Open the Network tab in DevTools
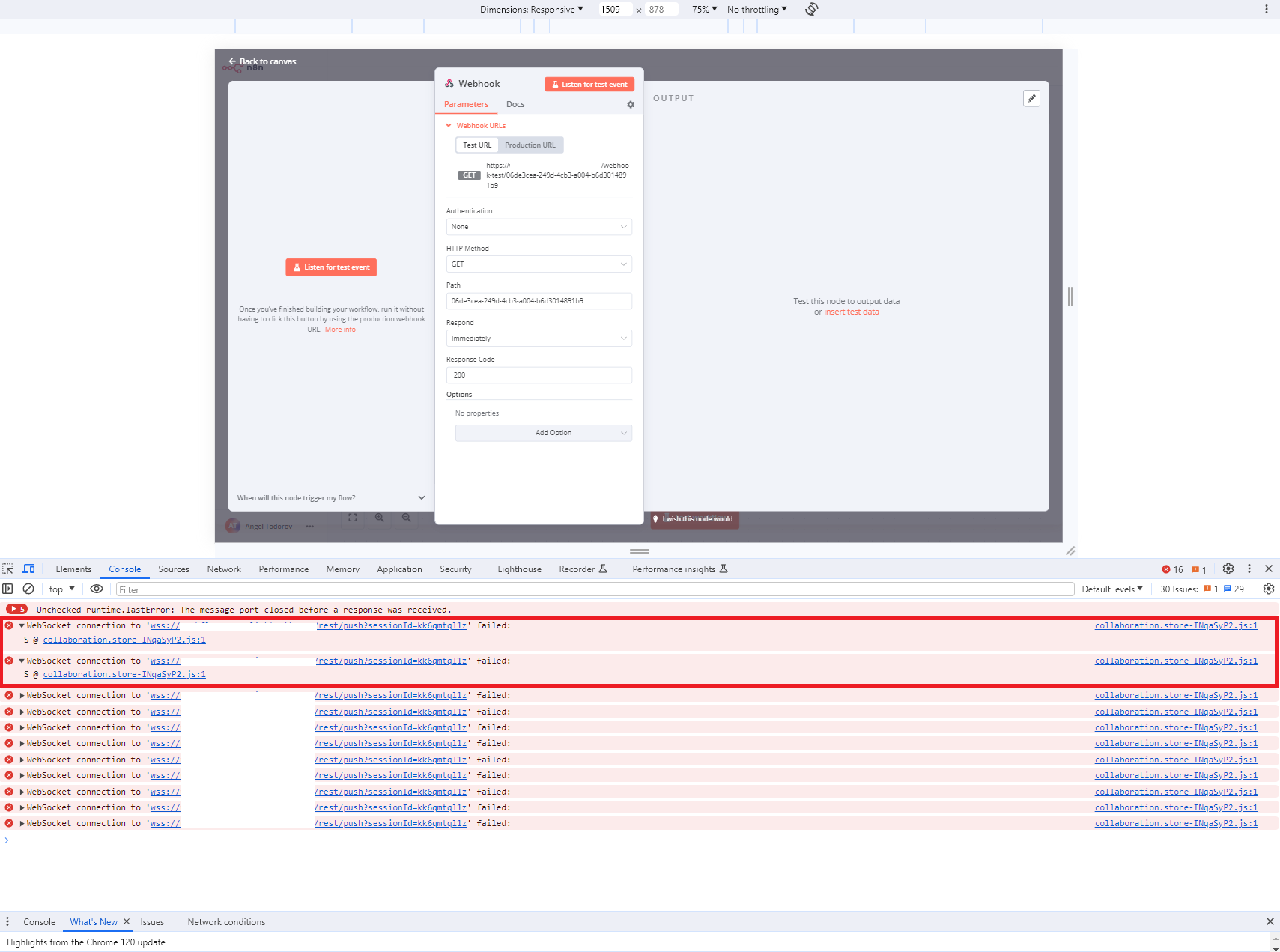Image resolution: width=1280 pixels, height=952 pixels. click(x=224, y=569)
